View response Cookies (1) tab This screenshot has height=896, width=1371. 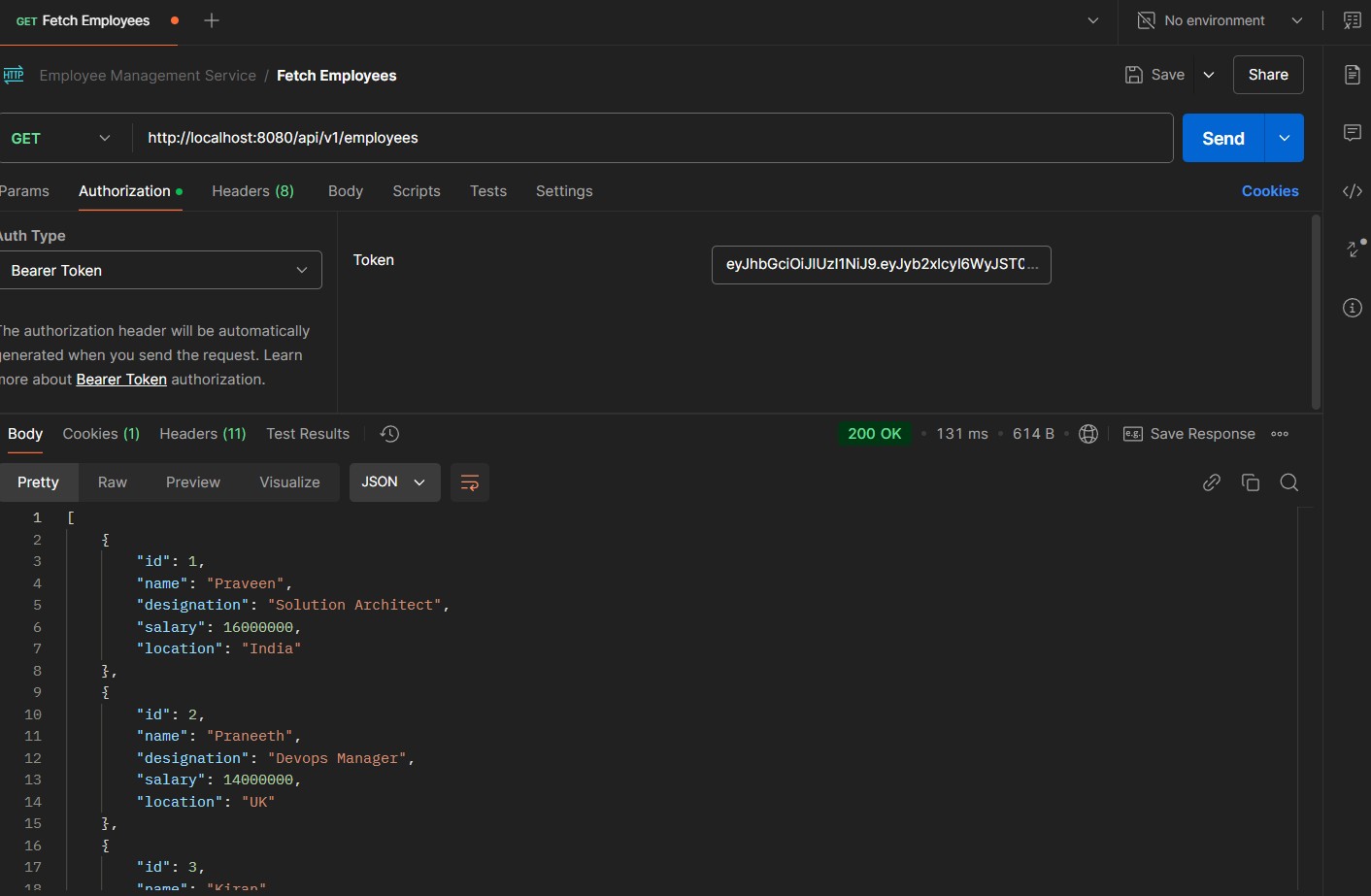[101, 434]
